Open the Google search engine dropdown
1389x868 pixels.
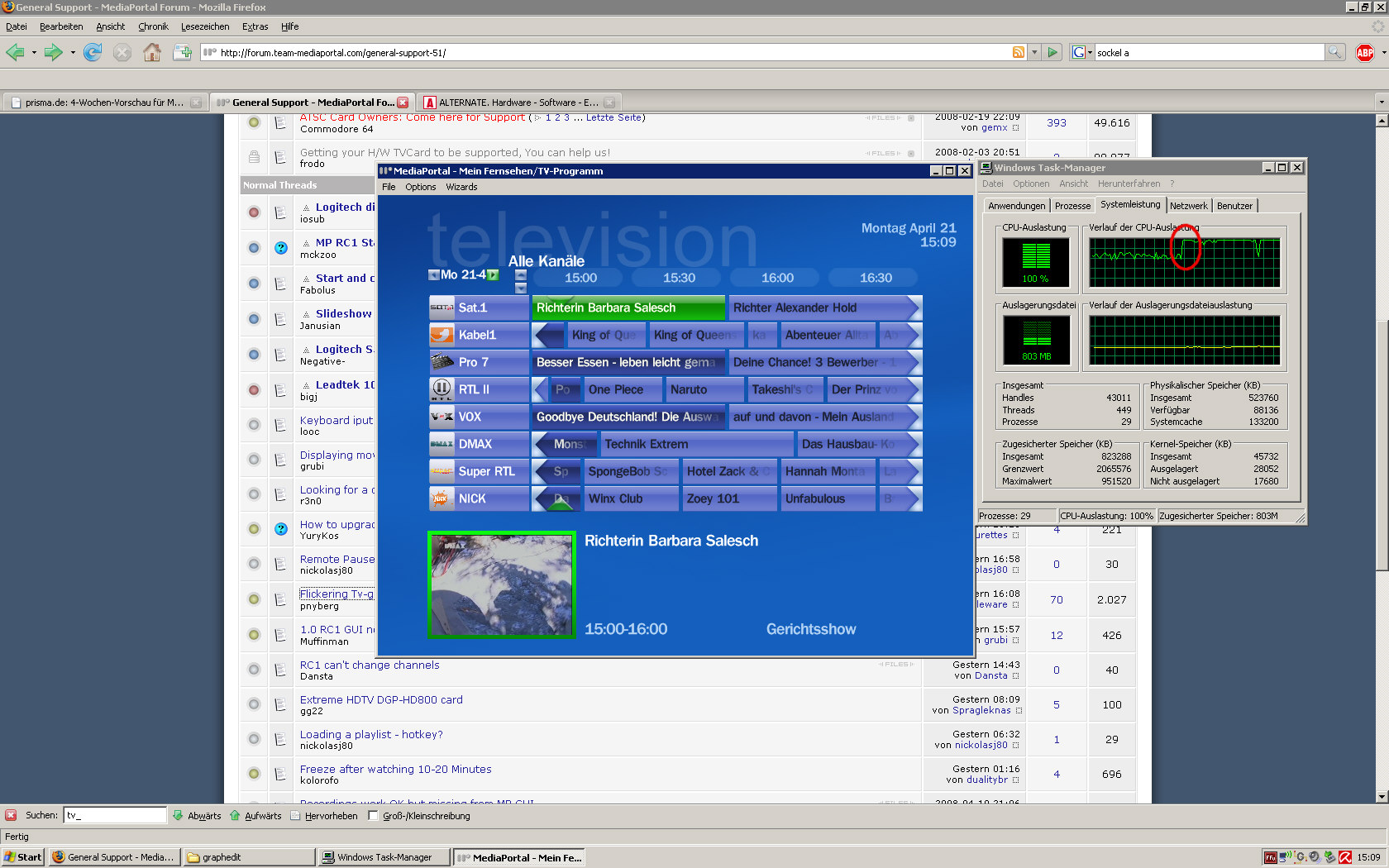pos(1081,52)
